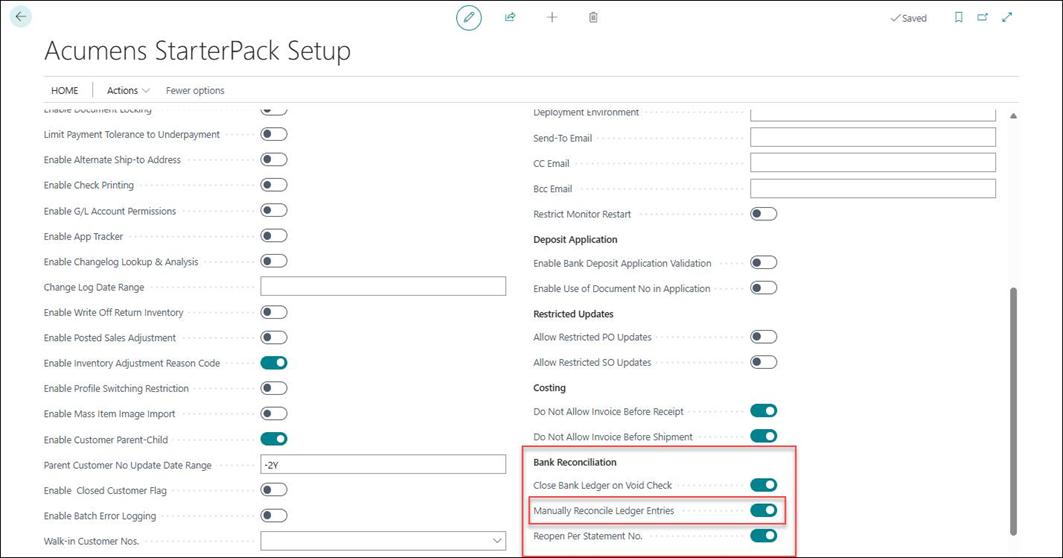
Task: Click the Change Log Date Range field
Action: click(x=383, y=286)
